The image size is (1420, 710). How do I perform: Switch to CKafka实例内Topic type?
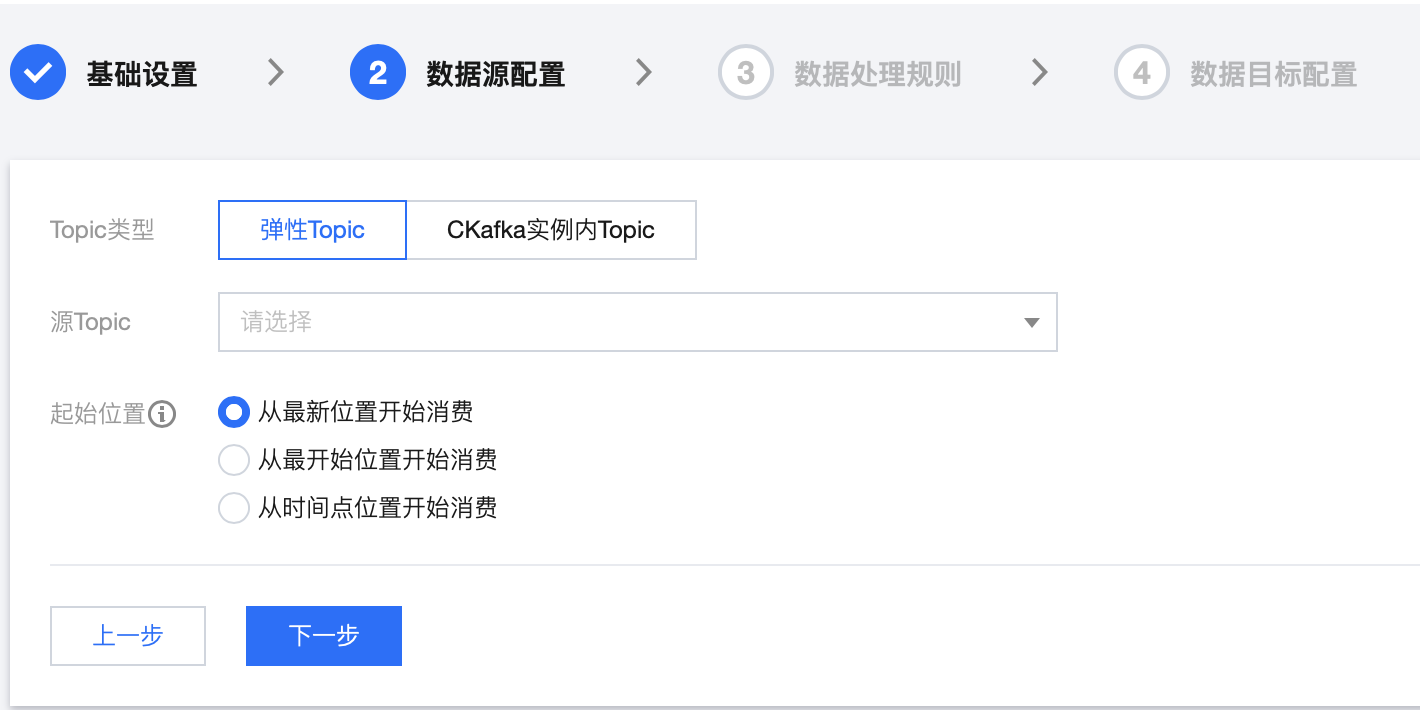coord(551,230)
